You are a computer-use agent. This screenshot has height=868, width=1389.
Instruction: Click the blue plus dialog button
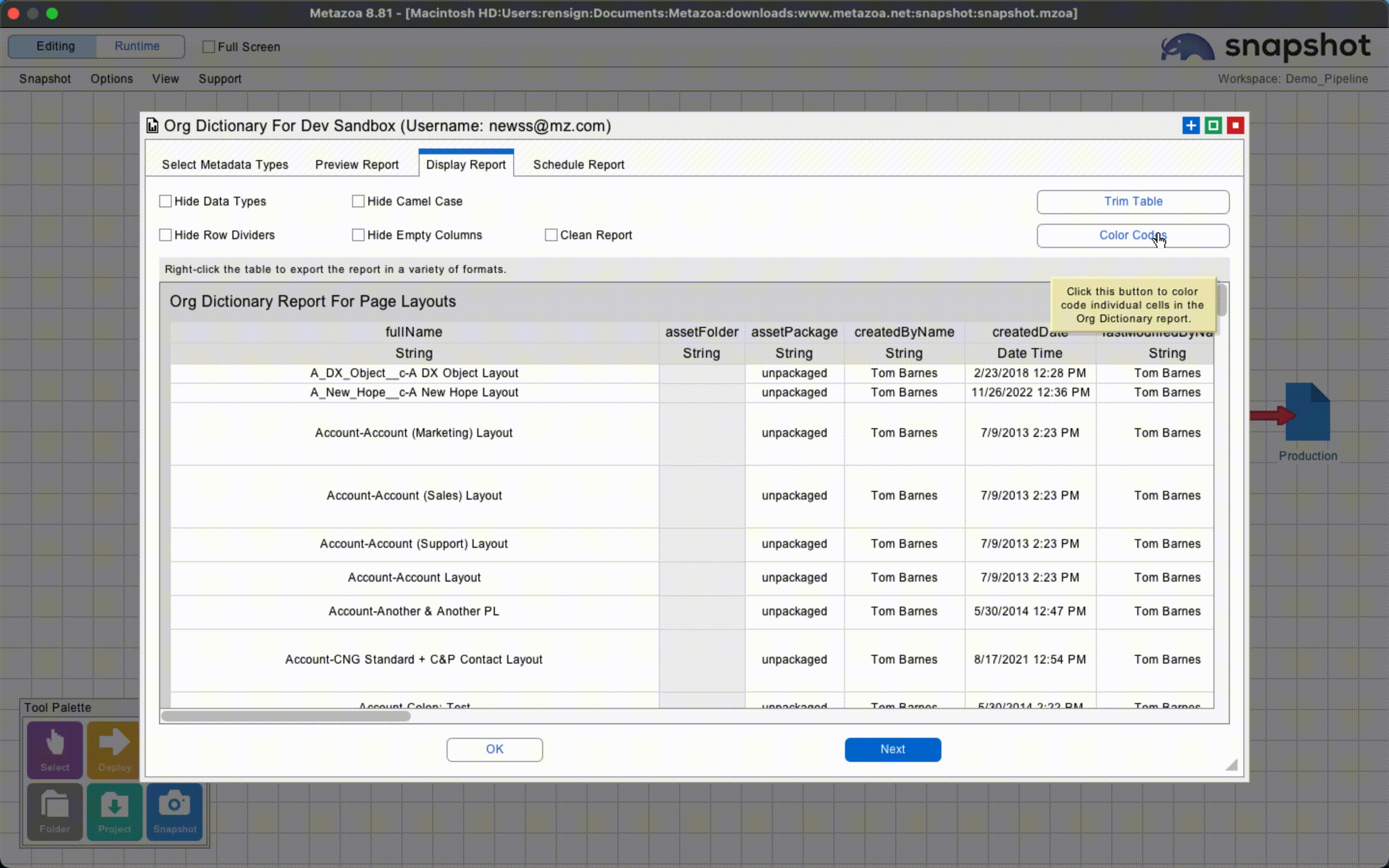click(1191, 125)
